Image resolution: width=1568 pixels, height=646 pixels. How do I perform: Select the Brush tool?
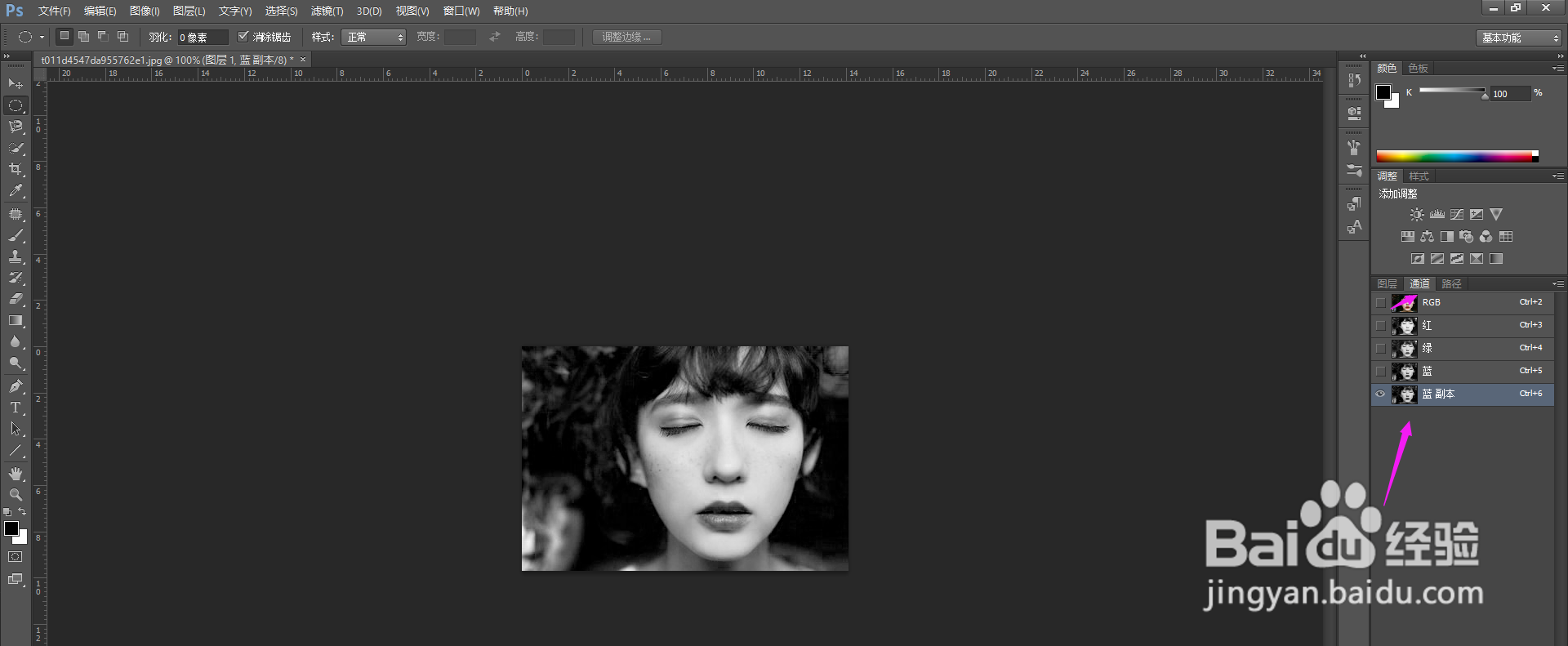[x=16, y=235]
